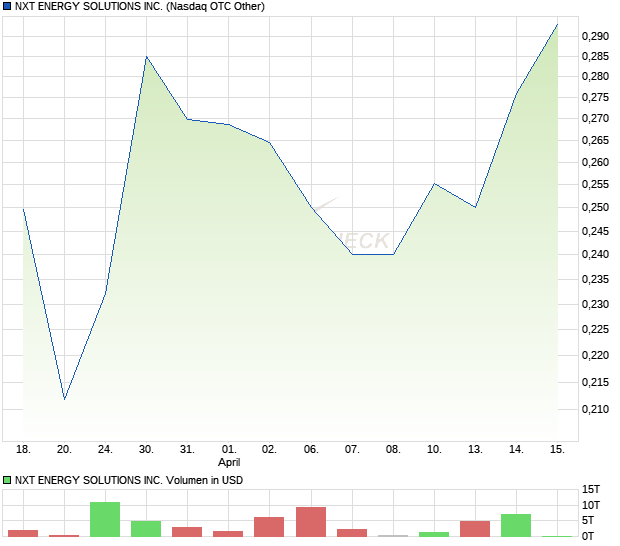Click the x-axis date label '07.'
Screen dimensions: 620x546
click(x=352, y=450)
